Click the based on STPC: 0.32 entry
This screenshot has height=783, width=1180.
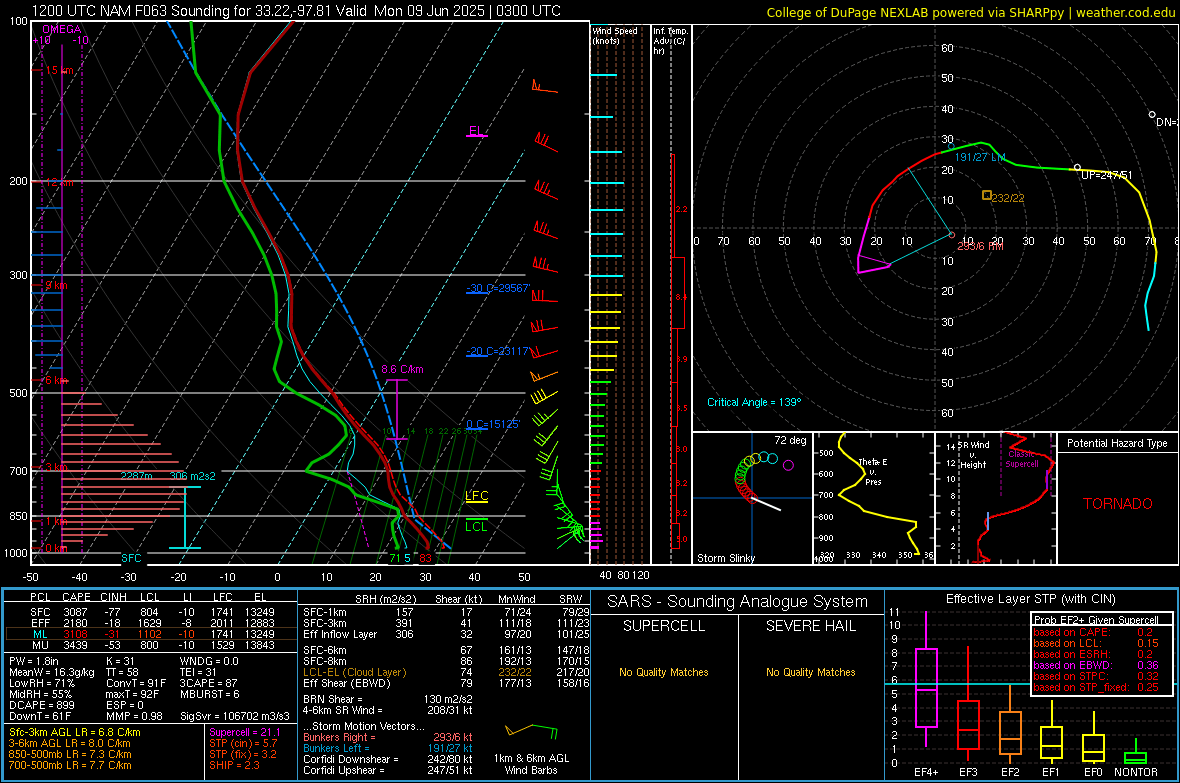tap(1096, 676)
